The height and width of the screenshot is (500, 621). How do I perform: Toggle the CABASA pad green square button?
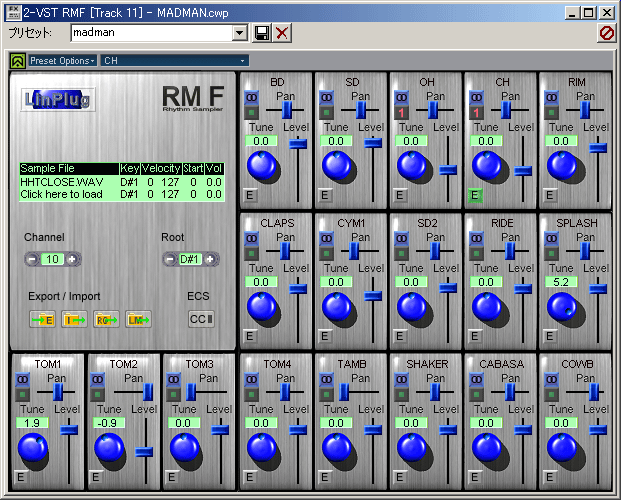tap(476, 395)
